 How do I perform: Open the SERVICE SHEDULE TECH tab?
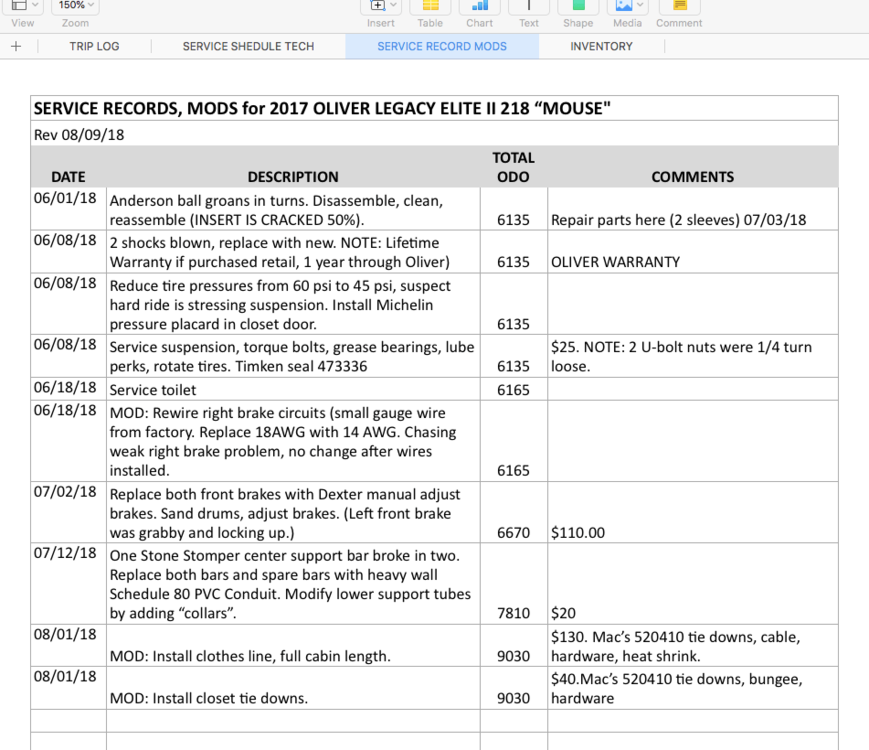click(x=248, y=46)
